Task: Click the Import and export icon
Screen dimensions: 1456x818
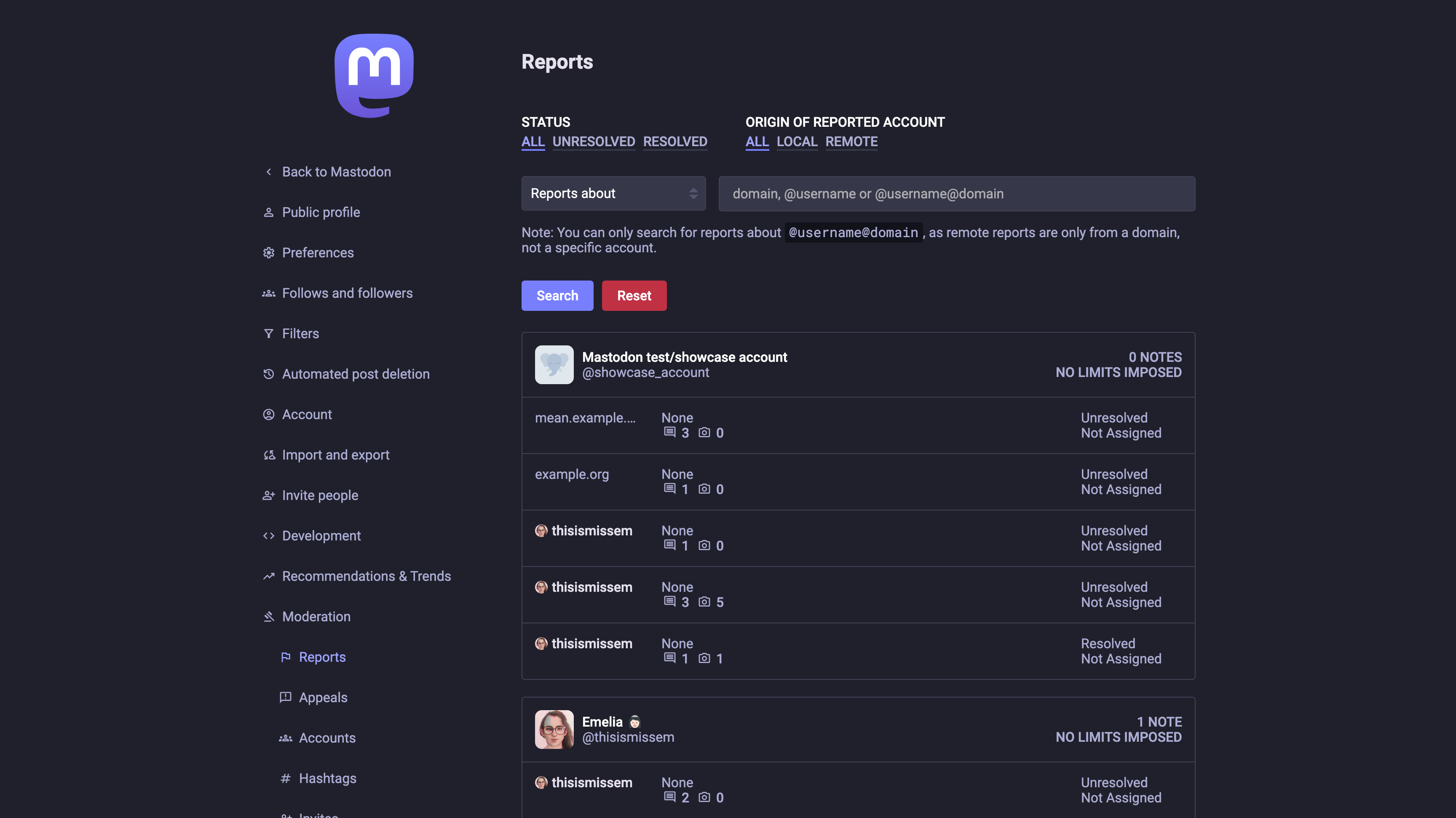Action: (x=269, y=455)
